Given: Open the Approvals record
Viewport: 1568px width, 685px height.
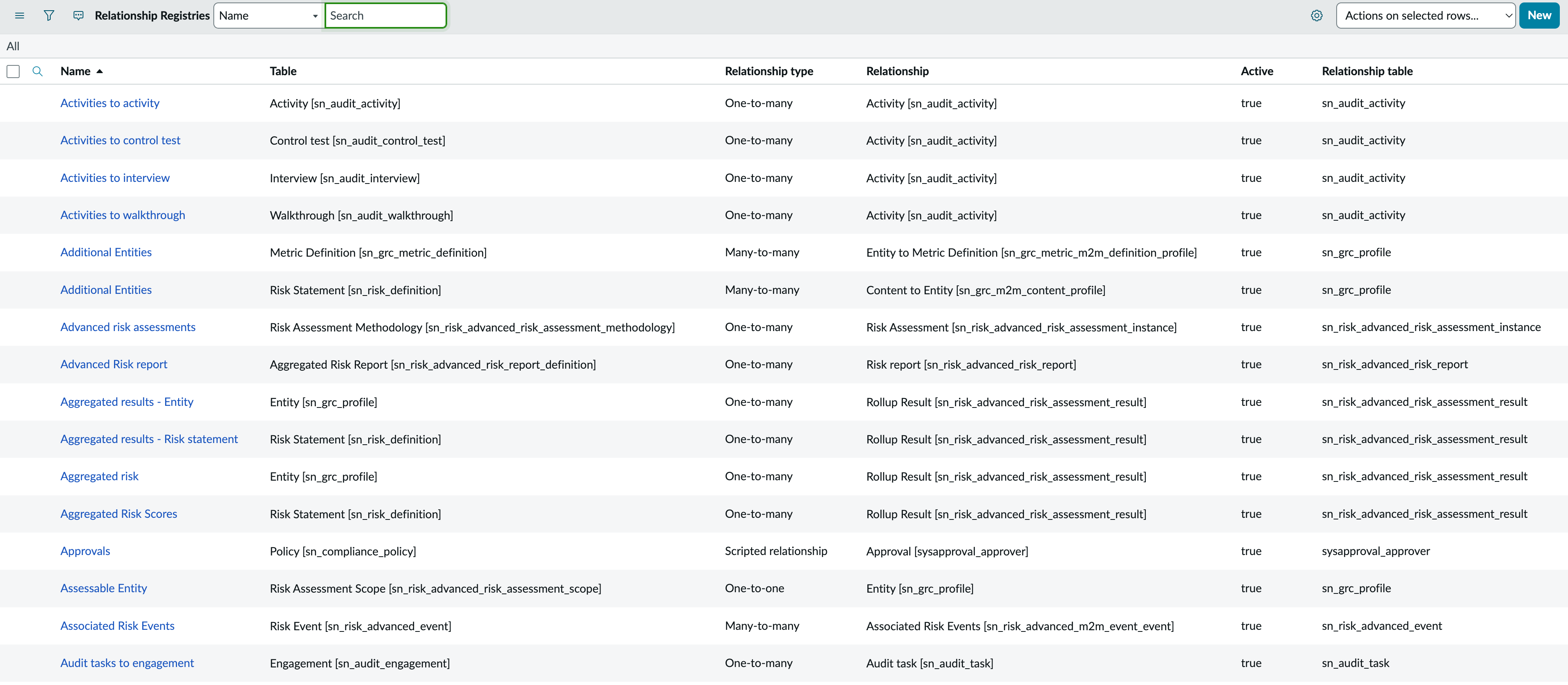Looking at the screenshot, I should (x=85, y=551).
